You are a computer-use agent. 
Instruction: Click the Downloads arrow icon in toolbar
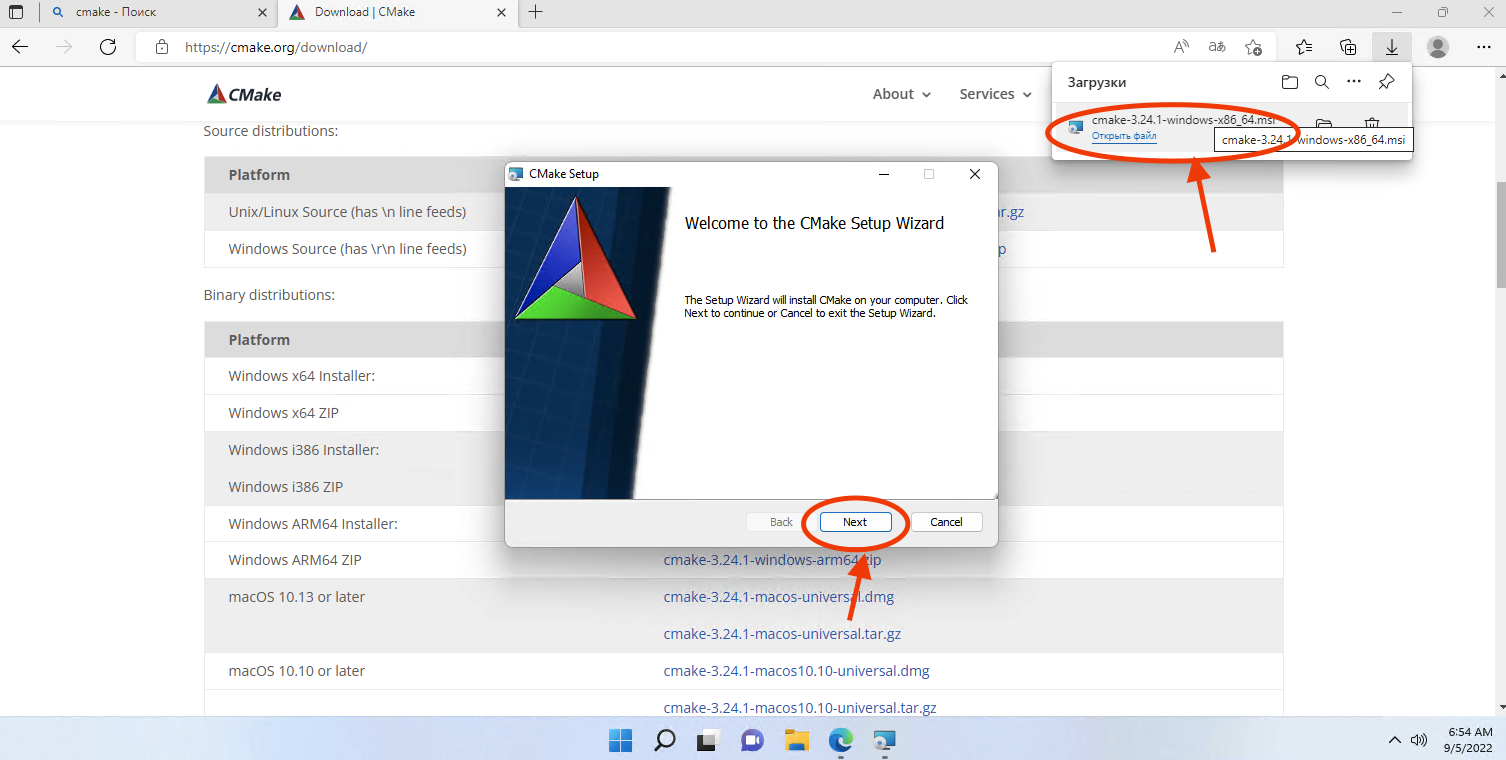click(1391, 47)
